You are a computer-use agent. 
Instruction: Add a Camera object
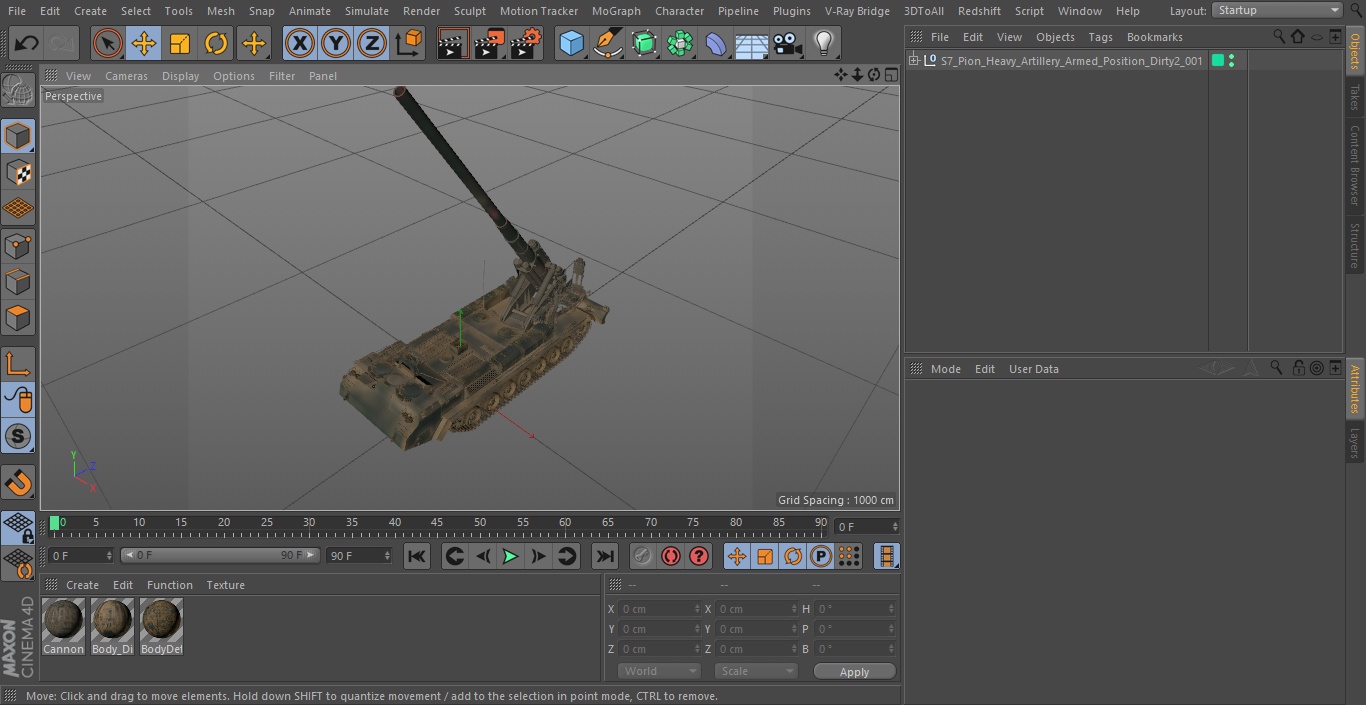click(788, 43)
